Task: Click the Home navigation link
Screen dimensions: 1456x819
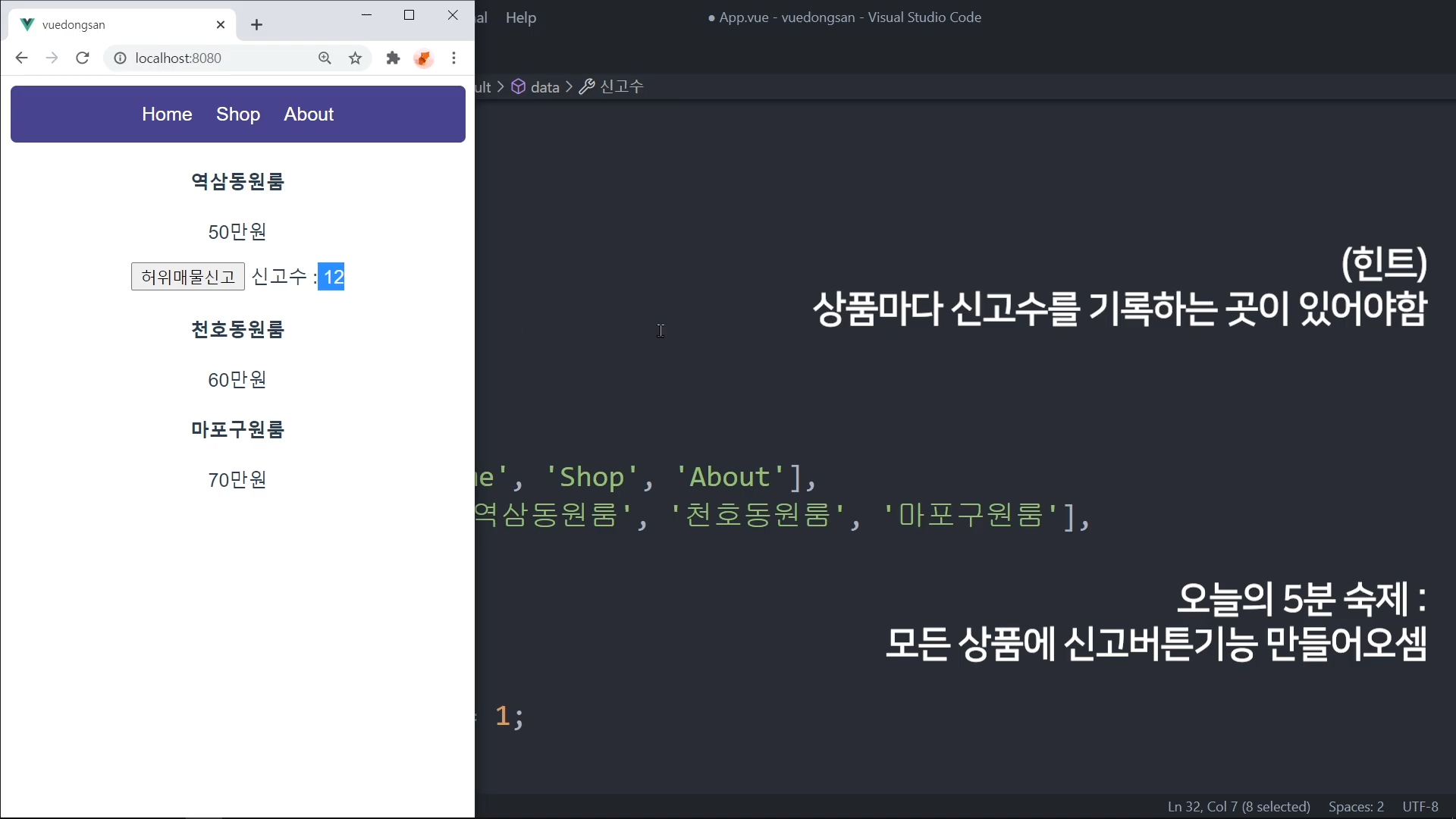Action: [x=167, y=115]
